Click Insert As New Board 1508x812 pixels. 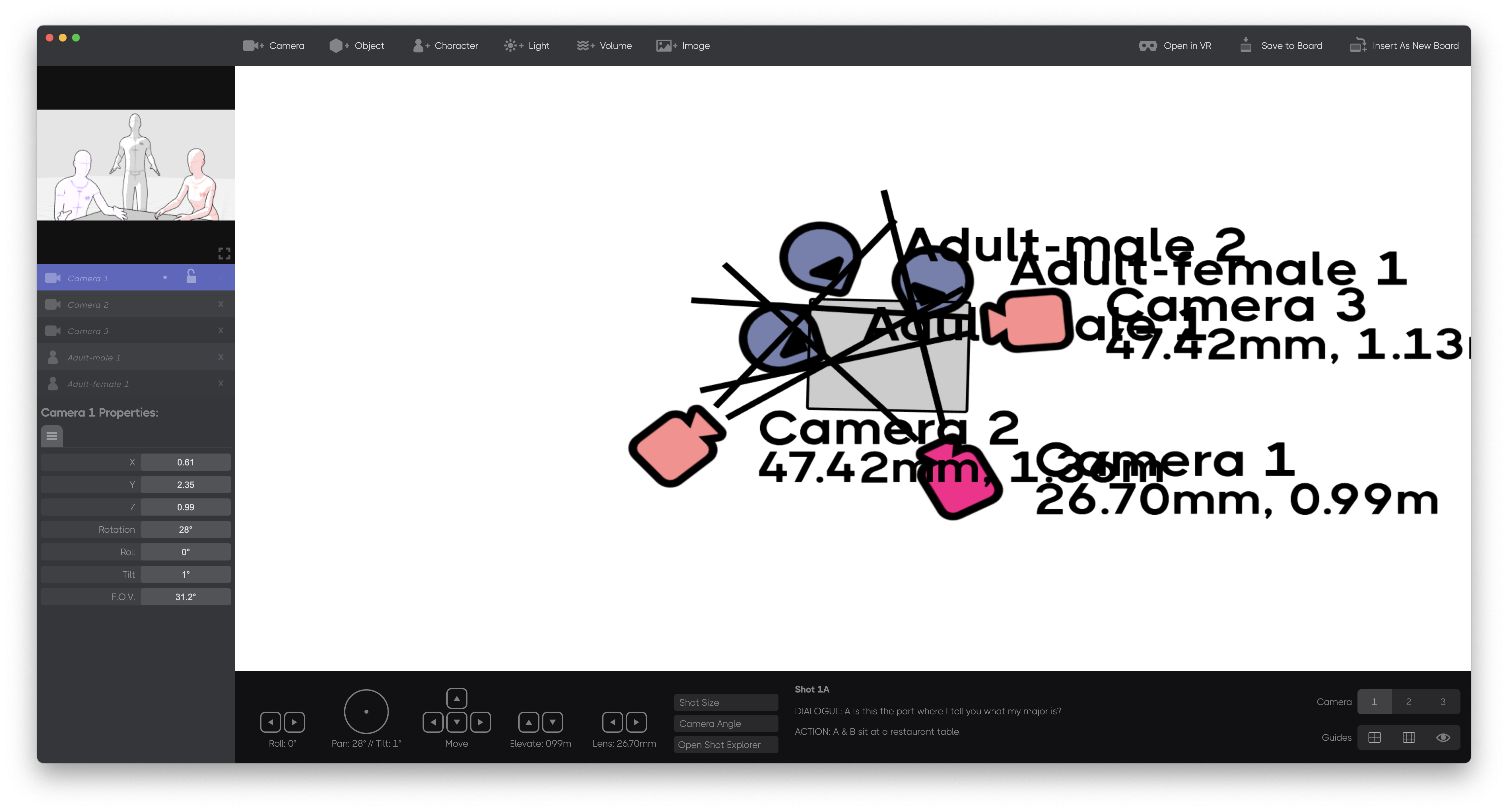(1404, 46)
